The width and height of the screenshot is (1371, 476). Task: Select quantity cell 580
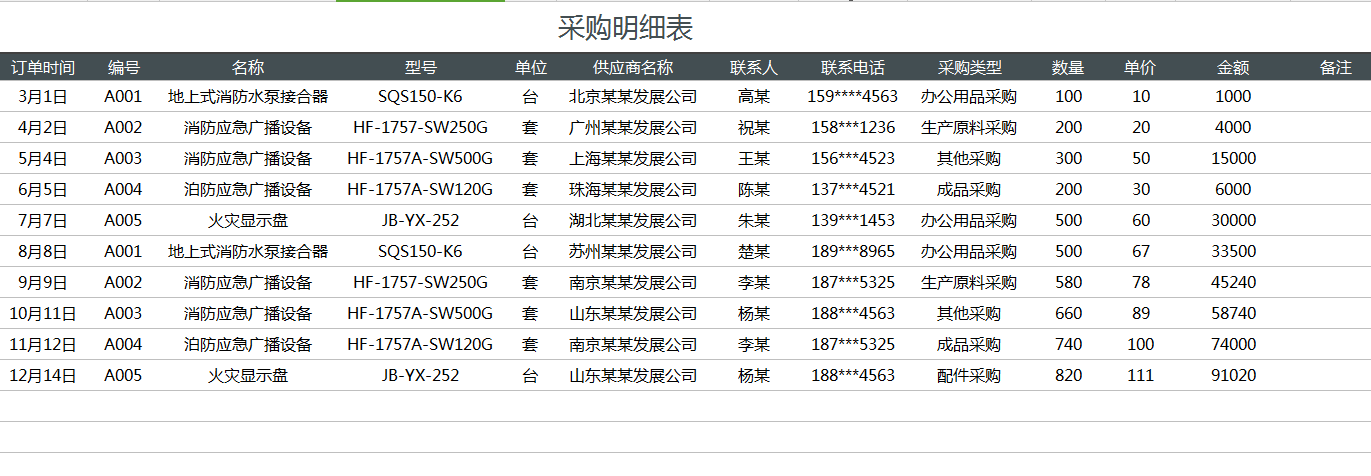[1068, 283]
